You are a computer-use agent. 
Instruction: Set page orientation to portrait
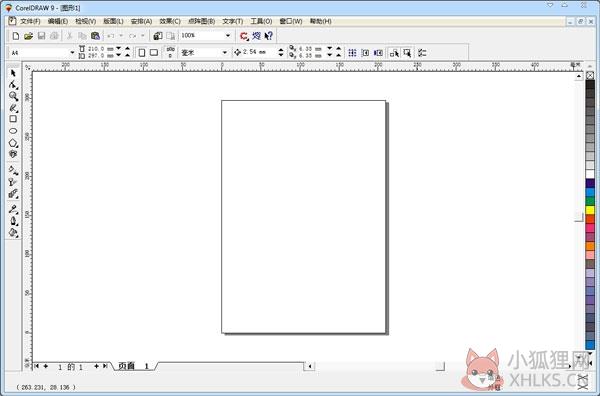click(142, 52)
